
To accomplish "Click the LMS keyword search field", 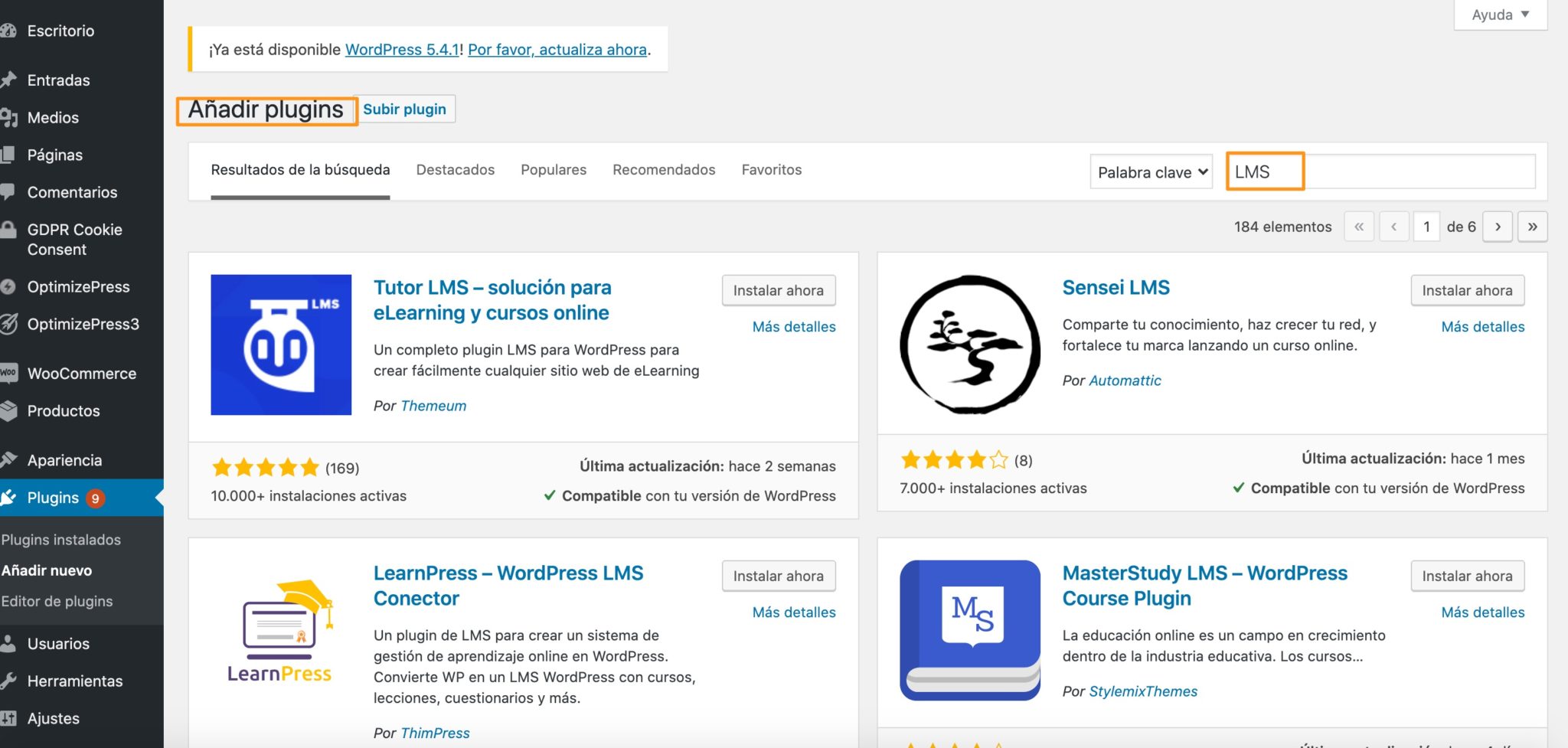I will coord(1378,171).
